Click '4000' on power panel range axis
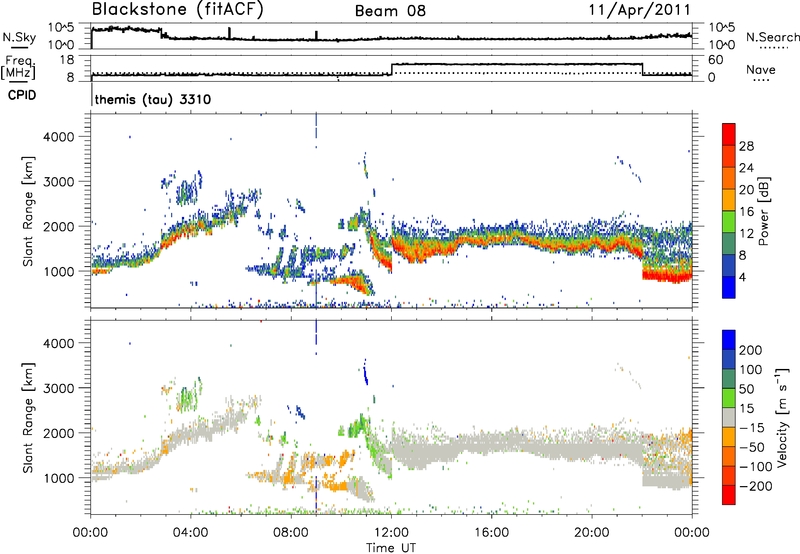 58,137
